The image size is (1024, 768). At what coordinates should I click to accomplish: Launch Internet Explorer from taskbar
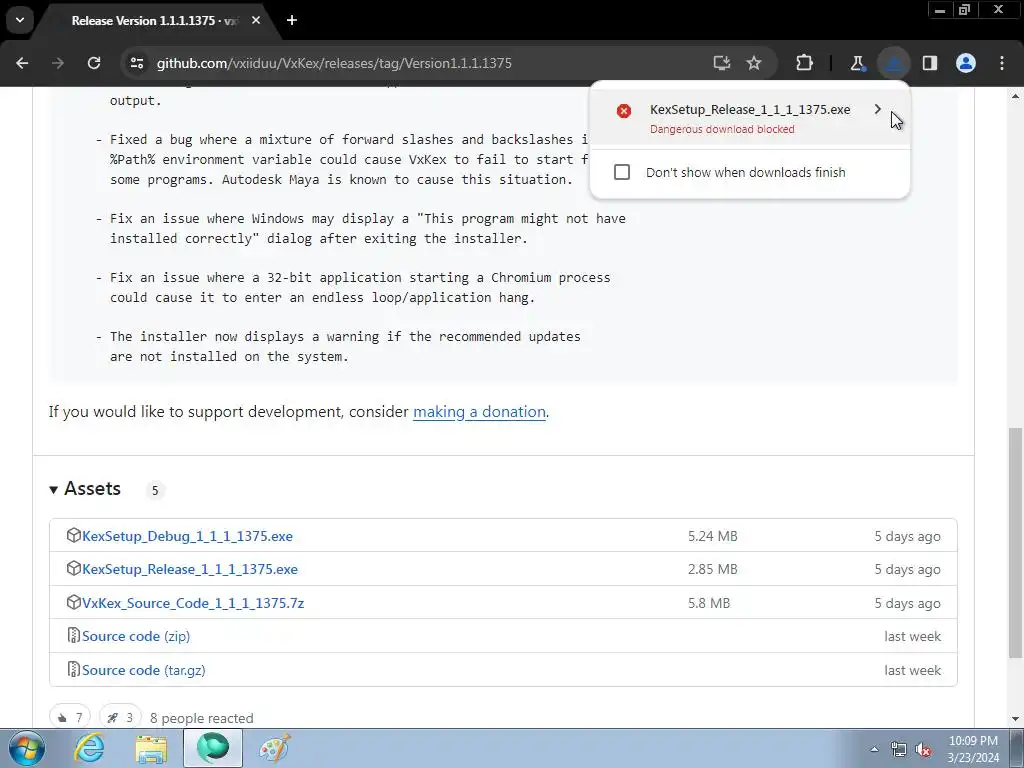point(89,748)
